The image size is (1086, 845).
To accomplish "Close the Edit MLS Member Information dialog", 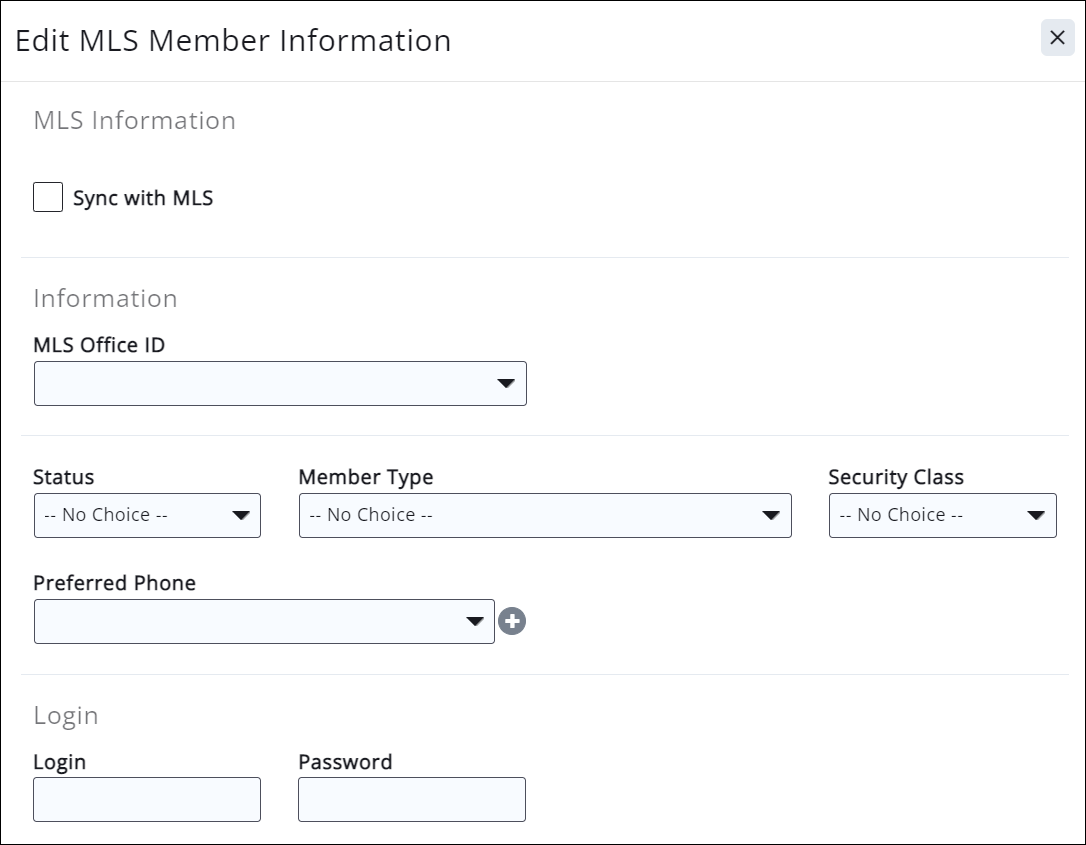I will (x=1057, y=38).
